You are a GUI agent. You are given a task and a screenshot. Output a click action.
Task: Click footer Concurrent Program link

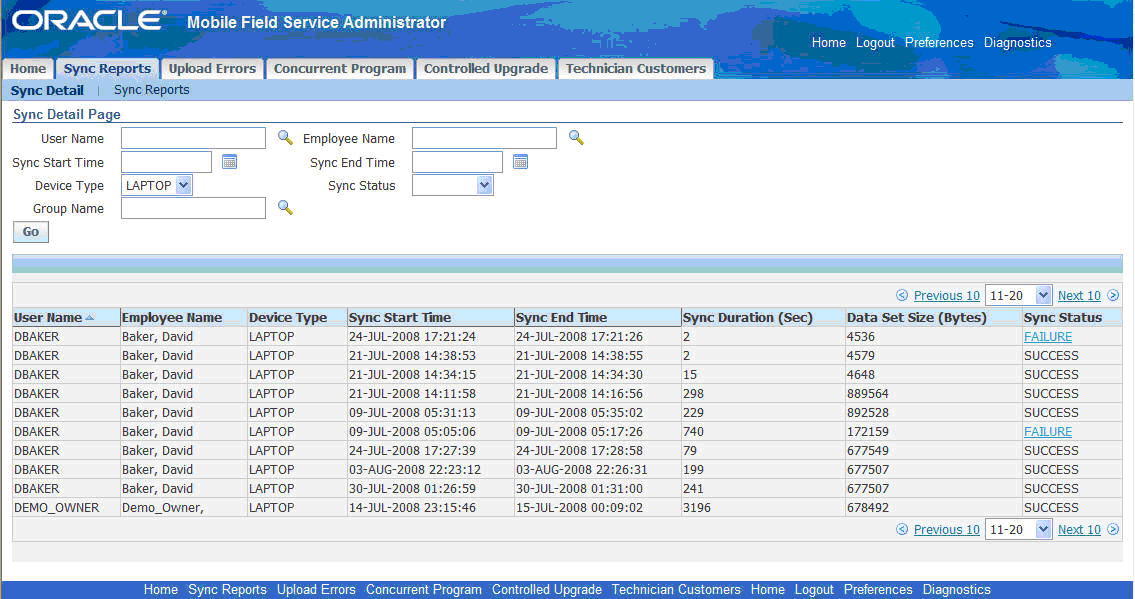423,589
